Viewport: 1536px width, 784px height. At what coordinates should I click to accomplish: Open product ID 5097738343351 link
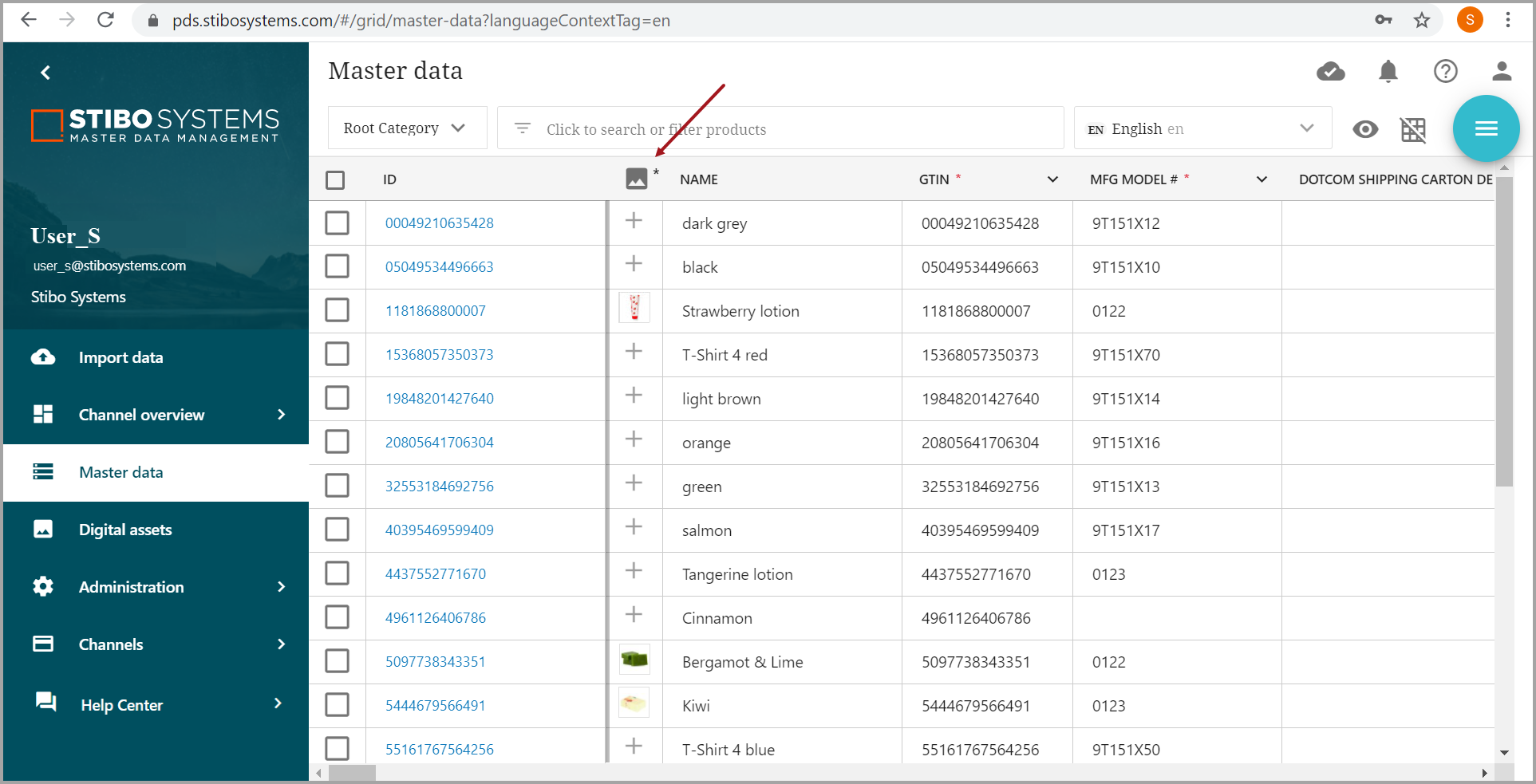[x=435, y=662]
